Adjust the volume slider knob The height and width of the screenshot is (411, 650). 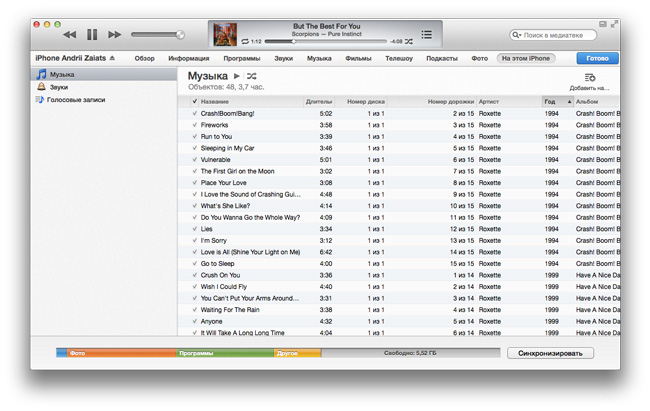[x=180, y=34]
